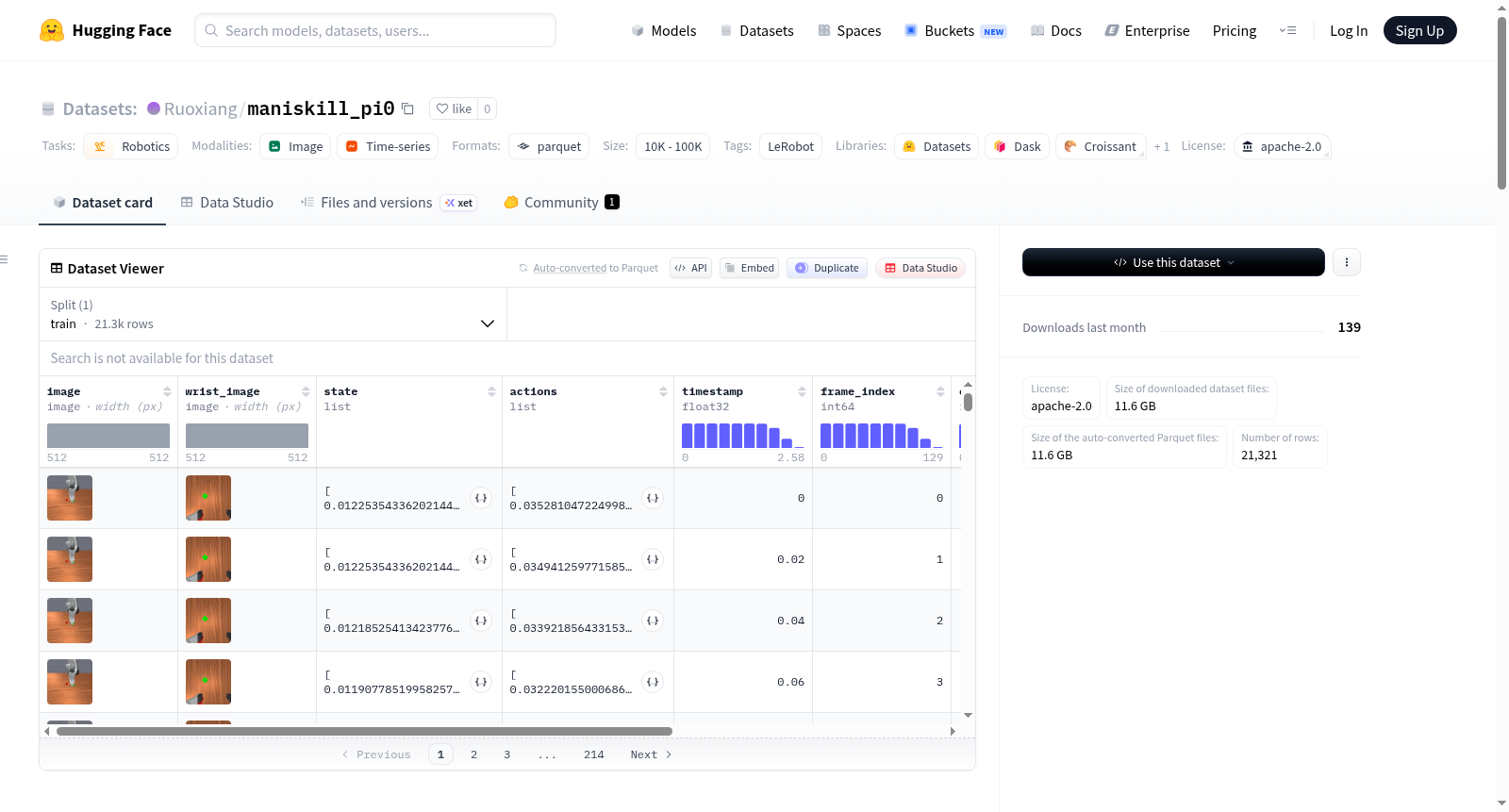Image resolution: width=1509 pixels, height=812 pixels.
Task: Go to Datasets in the top navigation
Action: click(757, 30)
